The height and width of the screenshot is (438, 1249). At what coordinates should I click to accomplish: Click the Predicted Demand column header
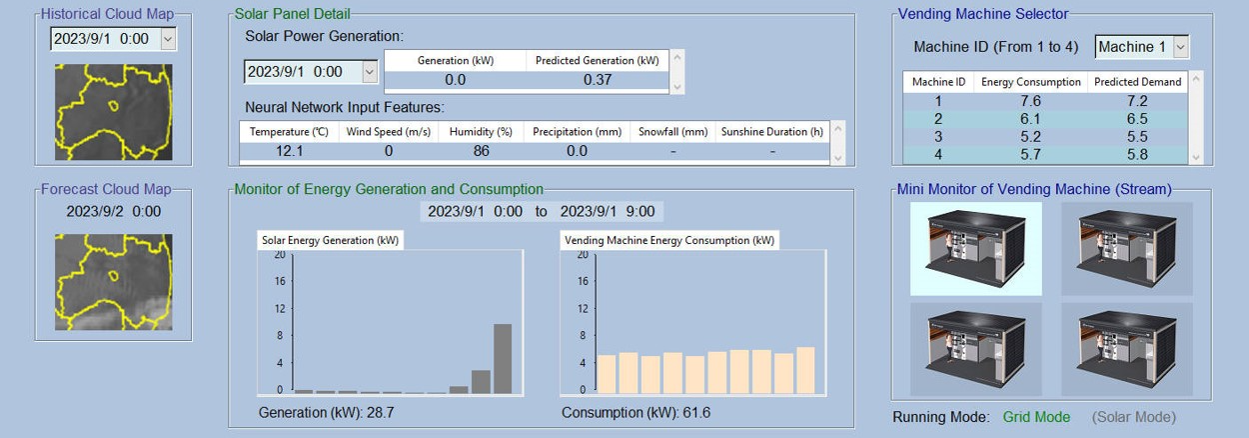point(1137,82)
